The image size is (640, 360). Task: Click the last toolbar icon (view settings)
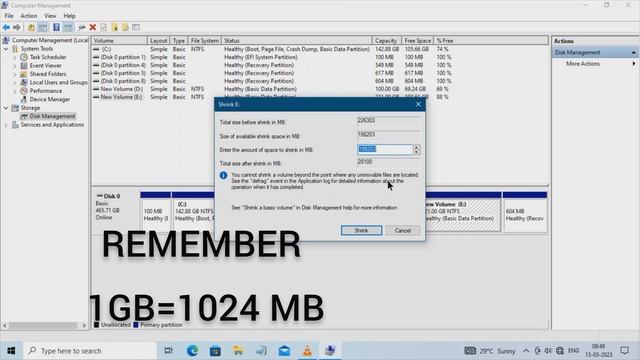[x=136, y=27]
